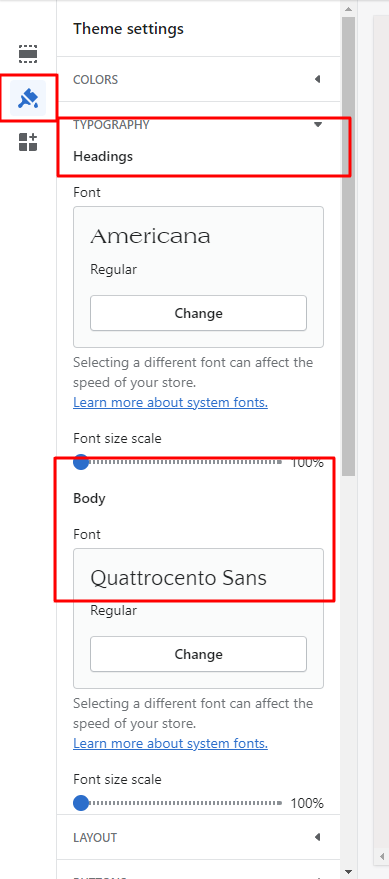389x879 pixels.
Task: Expand the COLORS section arrow
Action: tap(317, 79)
